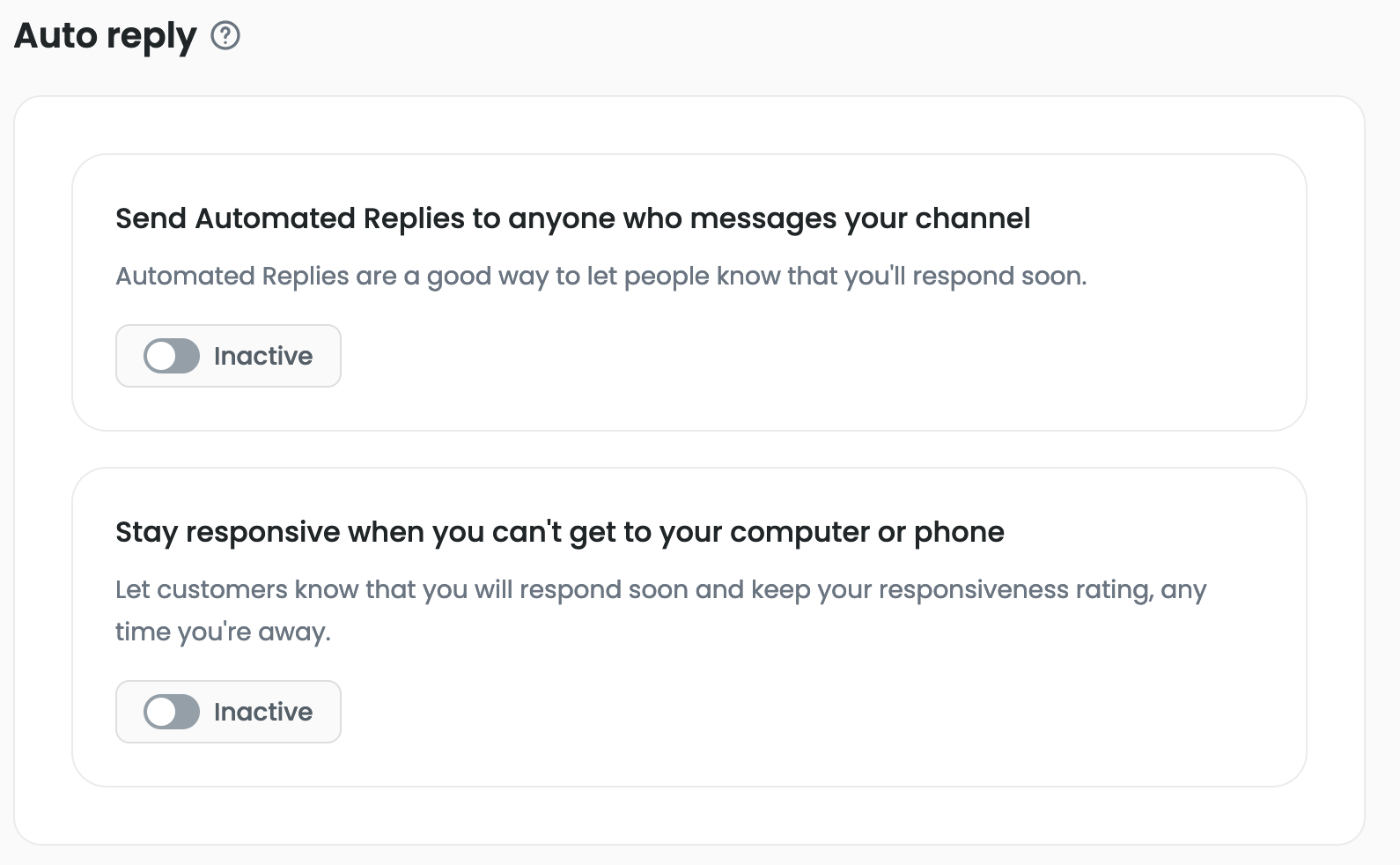
Task: Click the Inactive label under Automated Replies
Action: [x=263, y=356]
